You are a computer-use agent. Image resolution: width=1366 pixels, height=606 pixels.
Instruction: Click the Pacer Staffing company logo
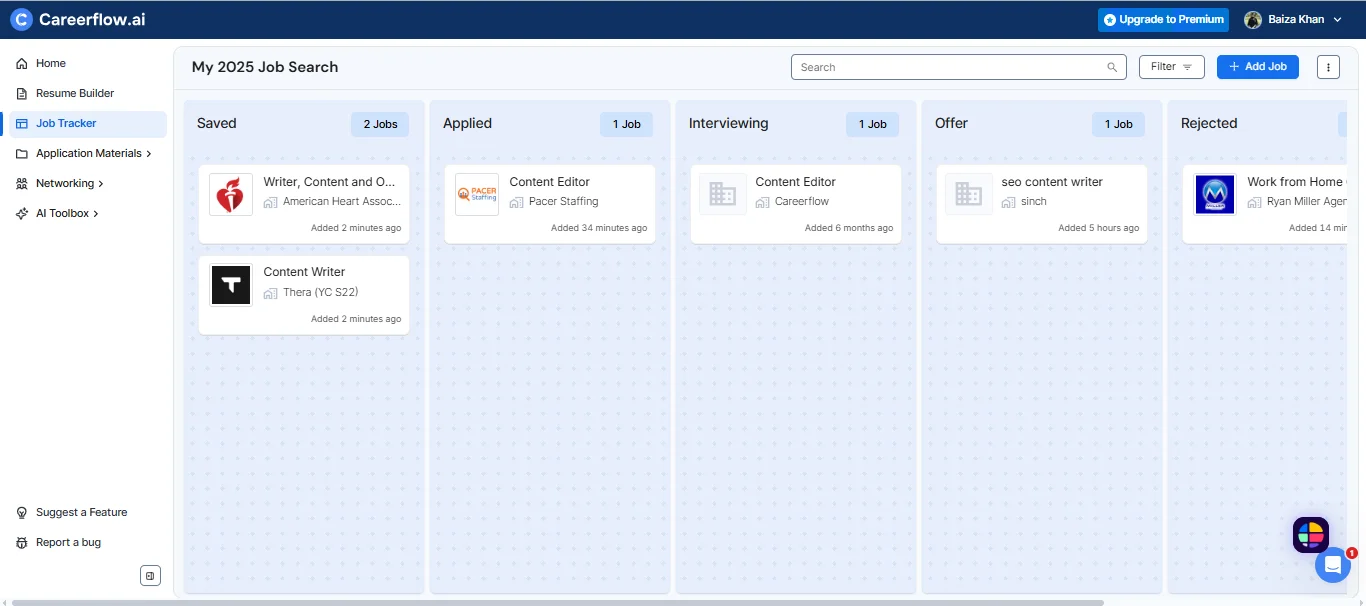[x=477, y=194]
